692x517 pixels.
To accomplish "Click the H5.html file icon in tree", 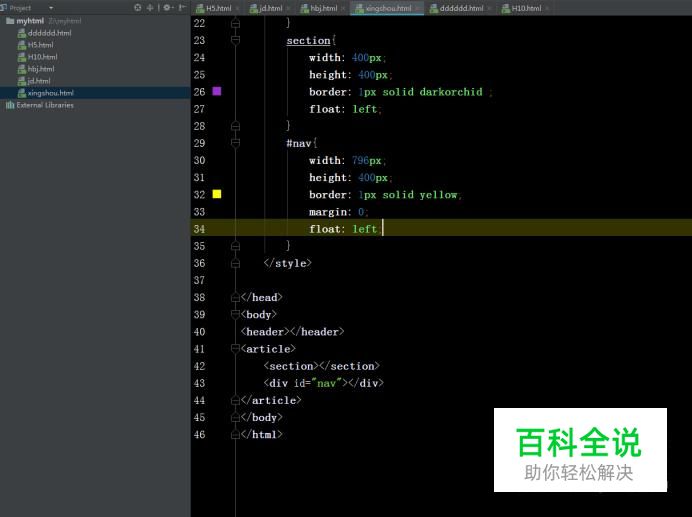I will (x=22, y=45).
